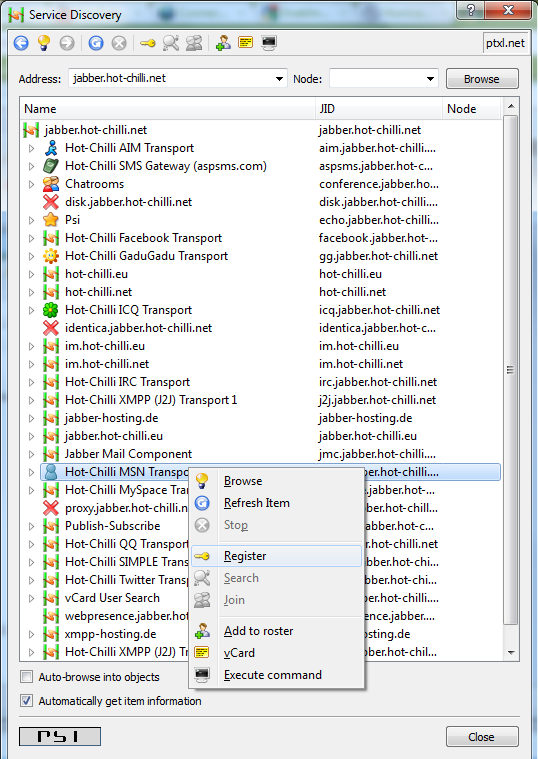
Task: Click the Back arrow toolbar icon
Action: click(21, 43)
